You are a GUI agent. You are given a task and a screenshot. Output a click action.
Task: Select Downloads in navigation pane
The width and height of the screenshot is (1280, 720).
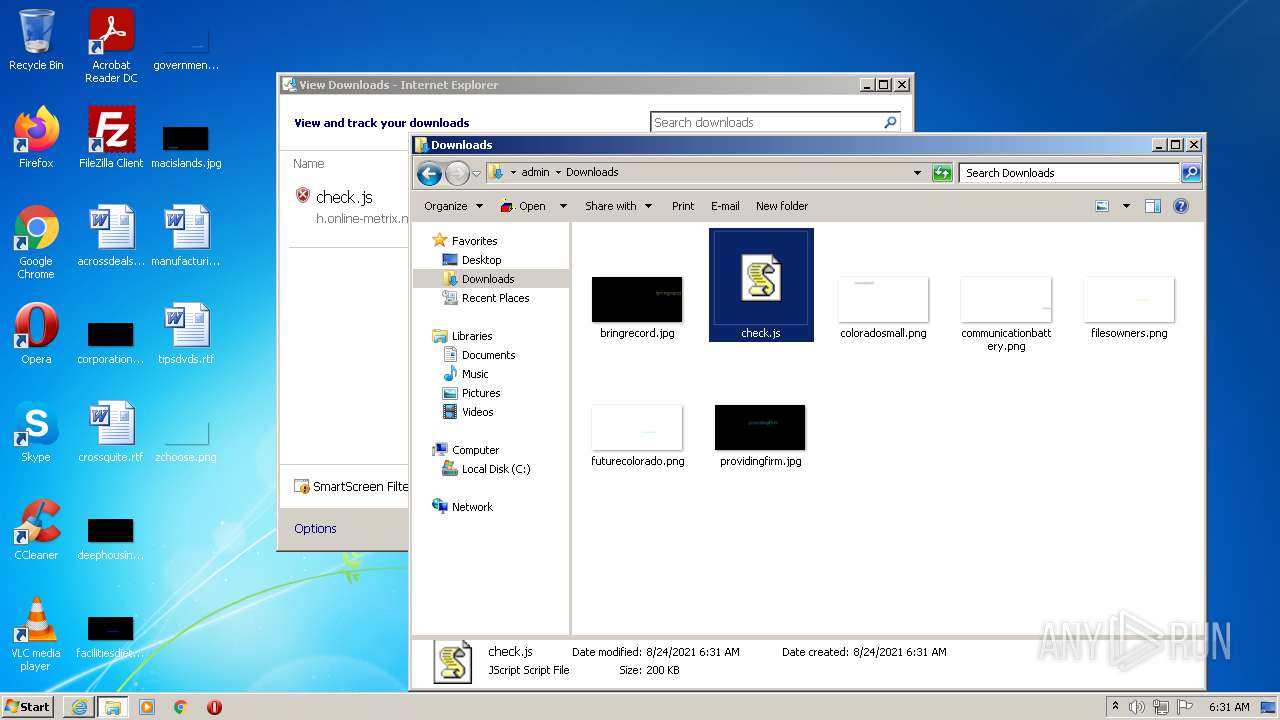pyautogui.click(x=488, y=279)
